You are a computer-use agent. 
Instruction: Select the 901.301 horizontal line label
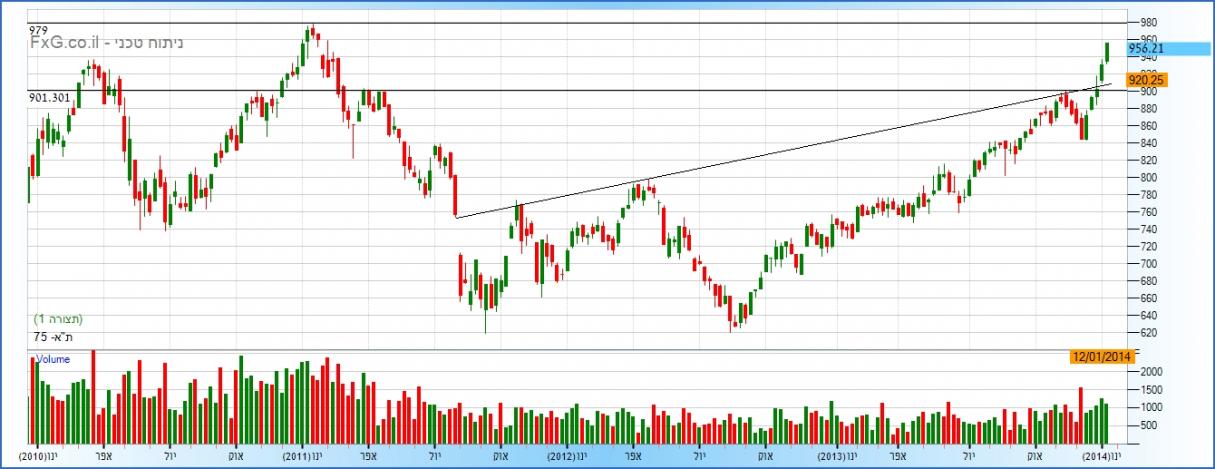[x=49, y=97]
